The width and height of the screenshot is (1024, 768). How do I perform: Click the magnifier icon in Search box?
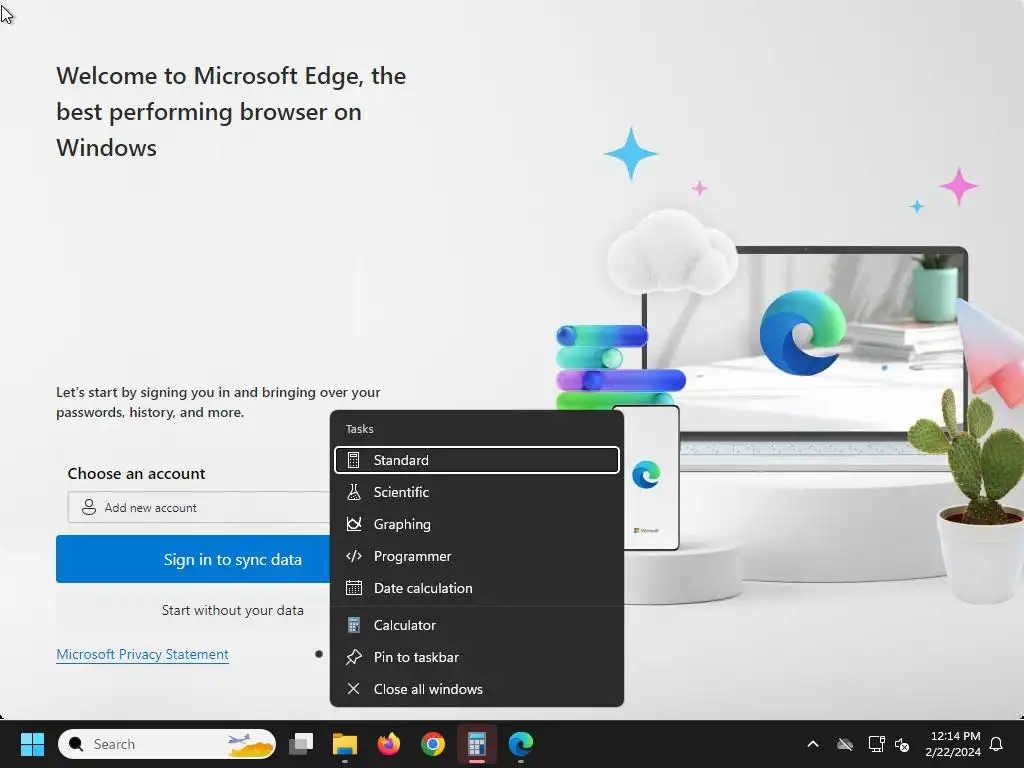[76, 744]
